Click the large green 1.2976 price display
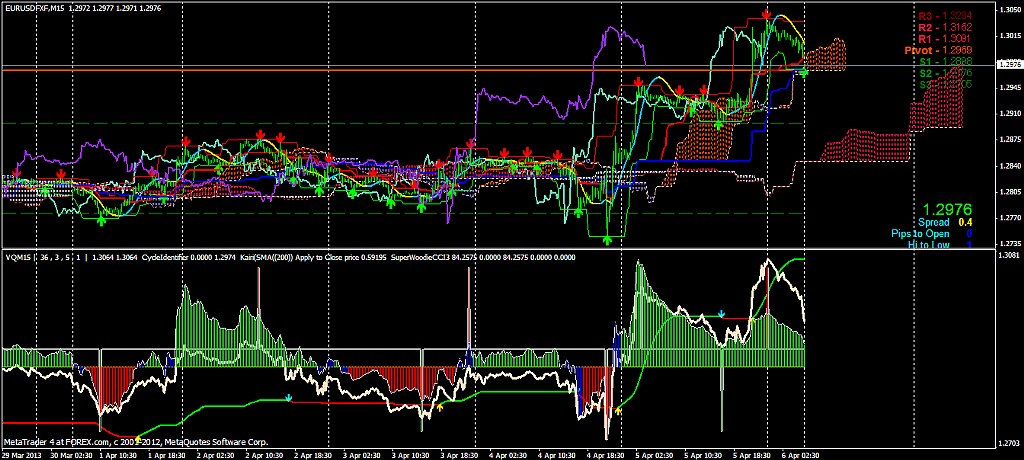Screen dimensions: 1024x460 [947, 208]
